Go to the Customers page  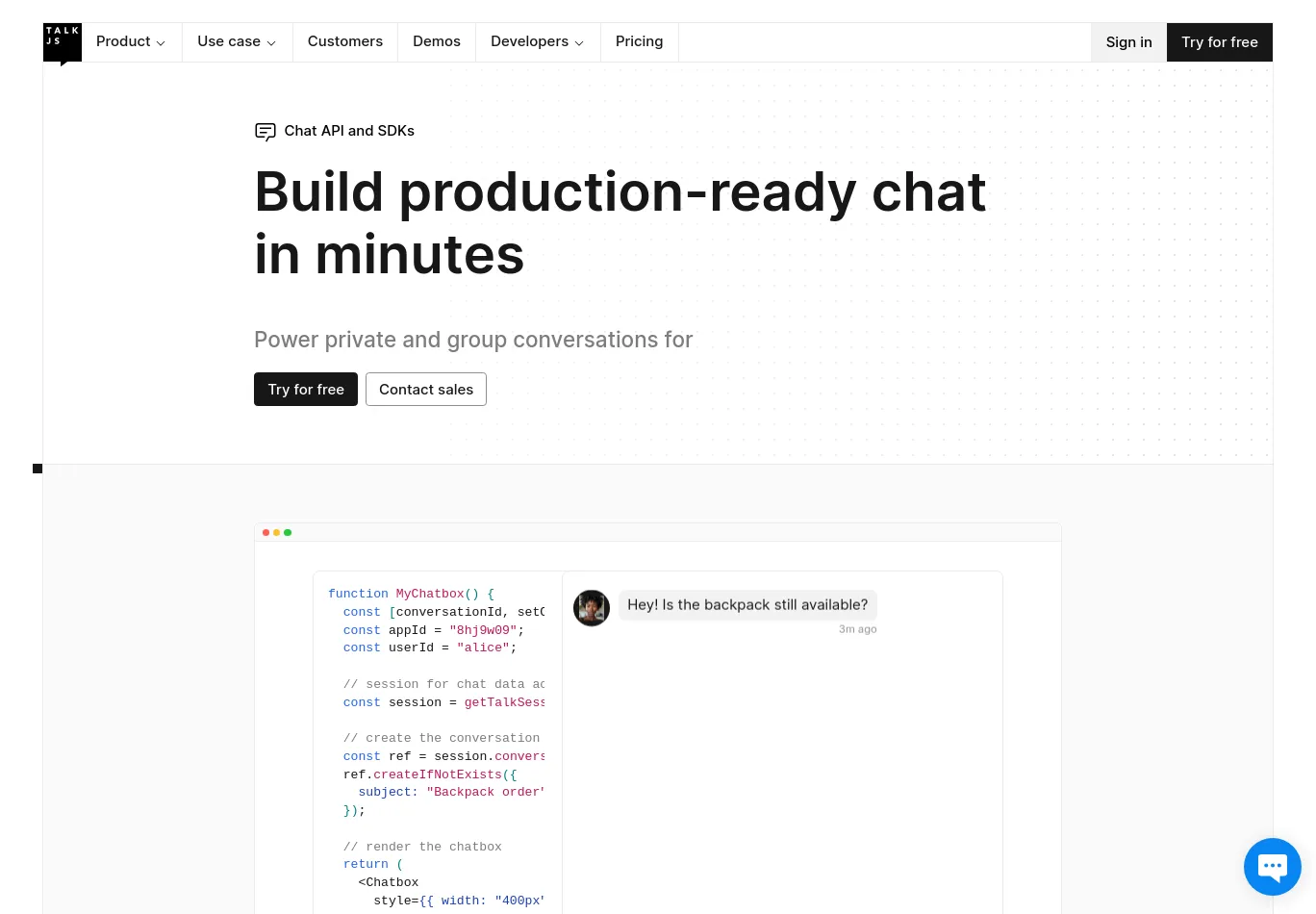coord(345,42)
